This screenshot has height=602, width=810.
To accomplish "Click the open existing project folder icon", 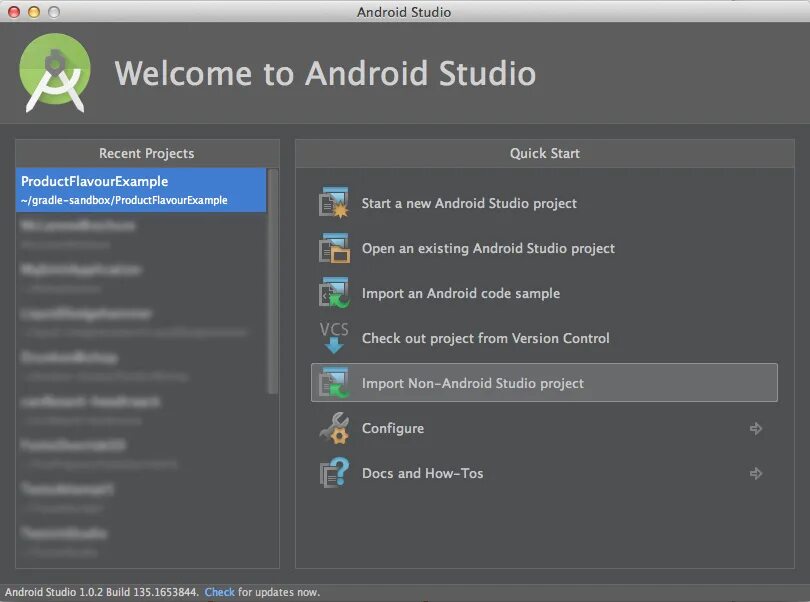I will [334, 248].
